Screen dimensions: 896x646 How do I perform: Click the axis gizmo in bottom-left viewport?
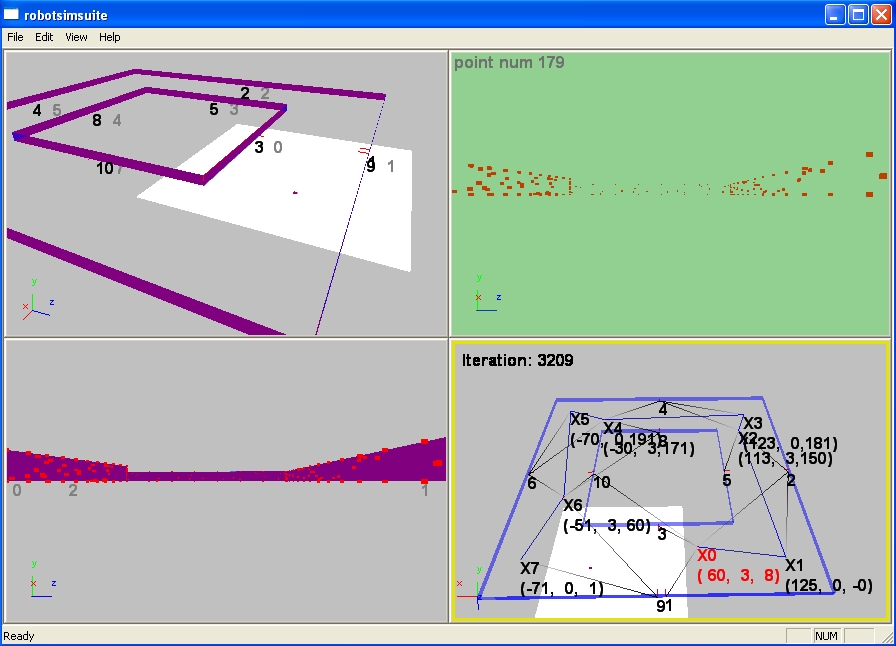click(x=38, y=581)
